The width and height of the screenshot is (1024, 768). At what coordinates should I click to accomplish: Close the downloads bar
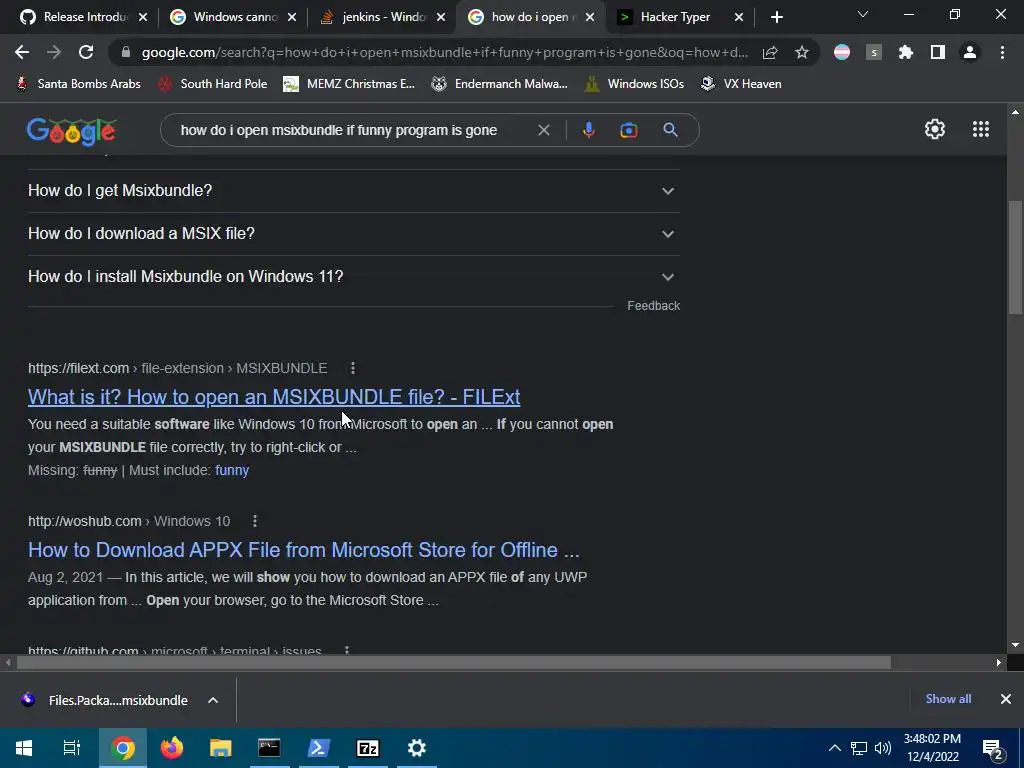click(x=1006, y=699)
